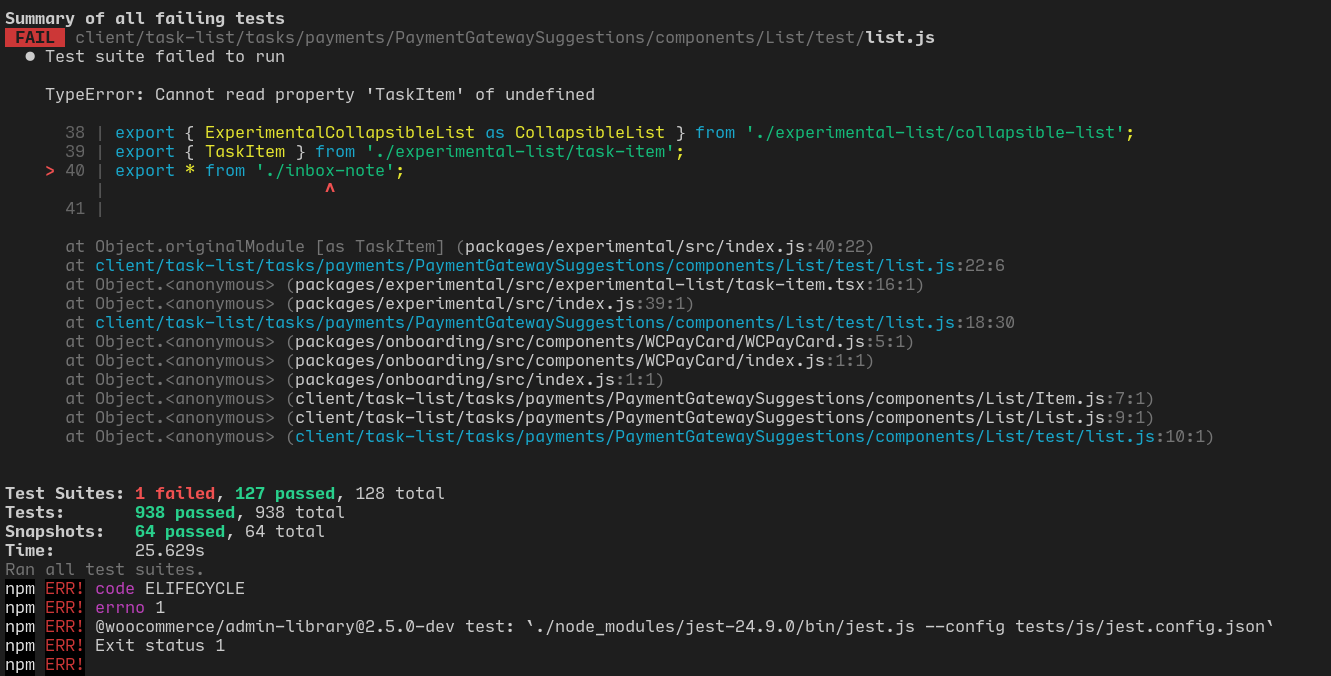Screen dimensions: 1331x676
Task: Open stack trace link list.js:10:1
Action: pos(640,436)
